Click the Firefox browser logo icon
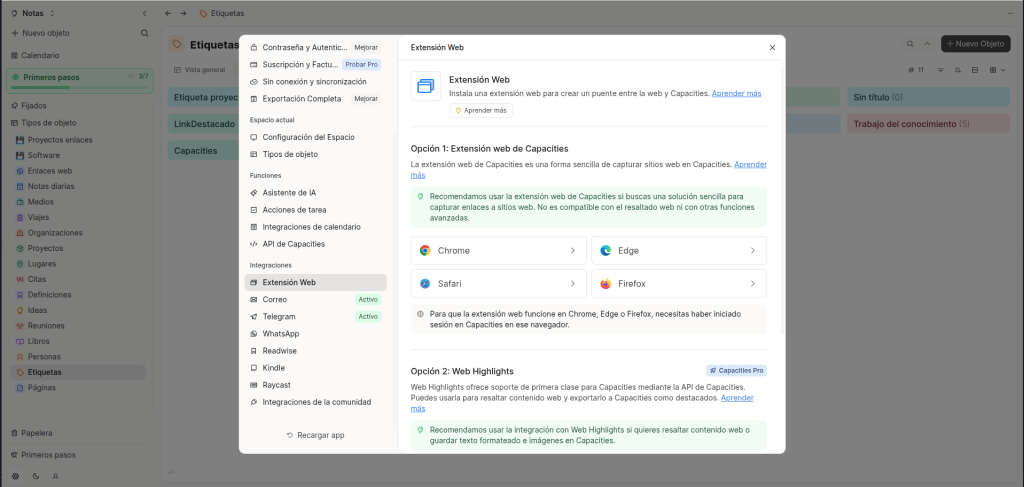The image size is (1024, 487). (x=605, y=284)
